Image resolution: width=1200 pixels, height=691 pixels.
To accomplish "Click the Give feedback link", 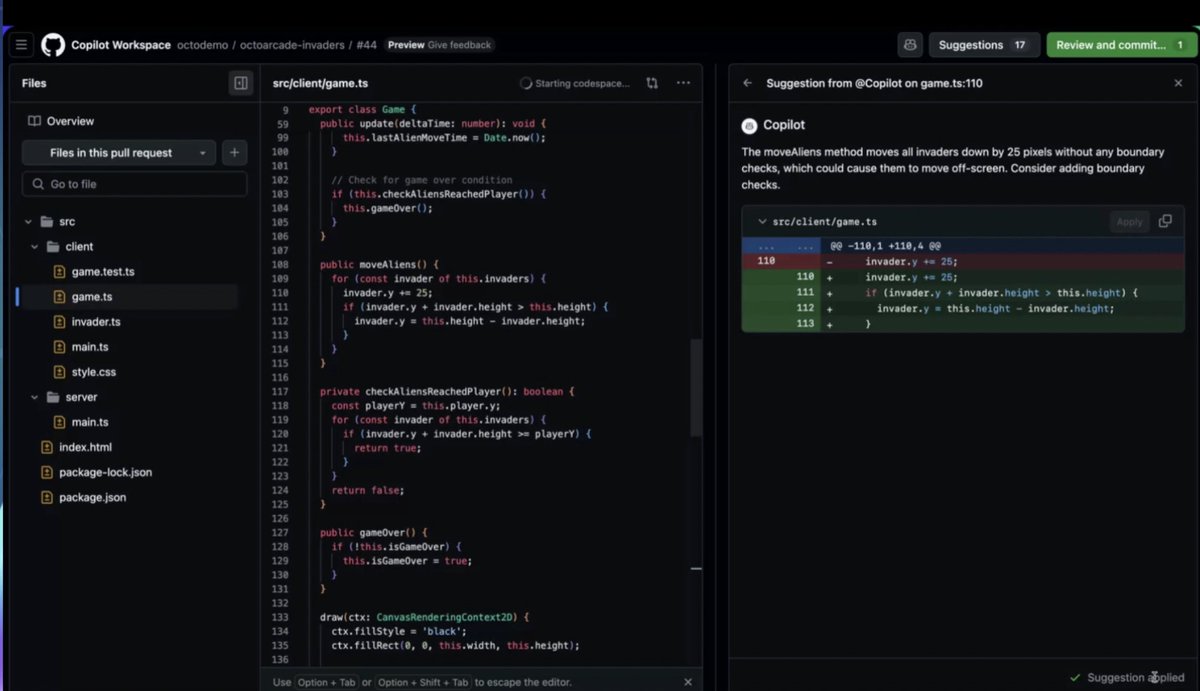I will point(460,45).
